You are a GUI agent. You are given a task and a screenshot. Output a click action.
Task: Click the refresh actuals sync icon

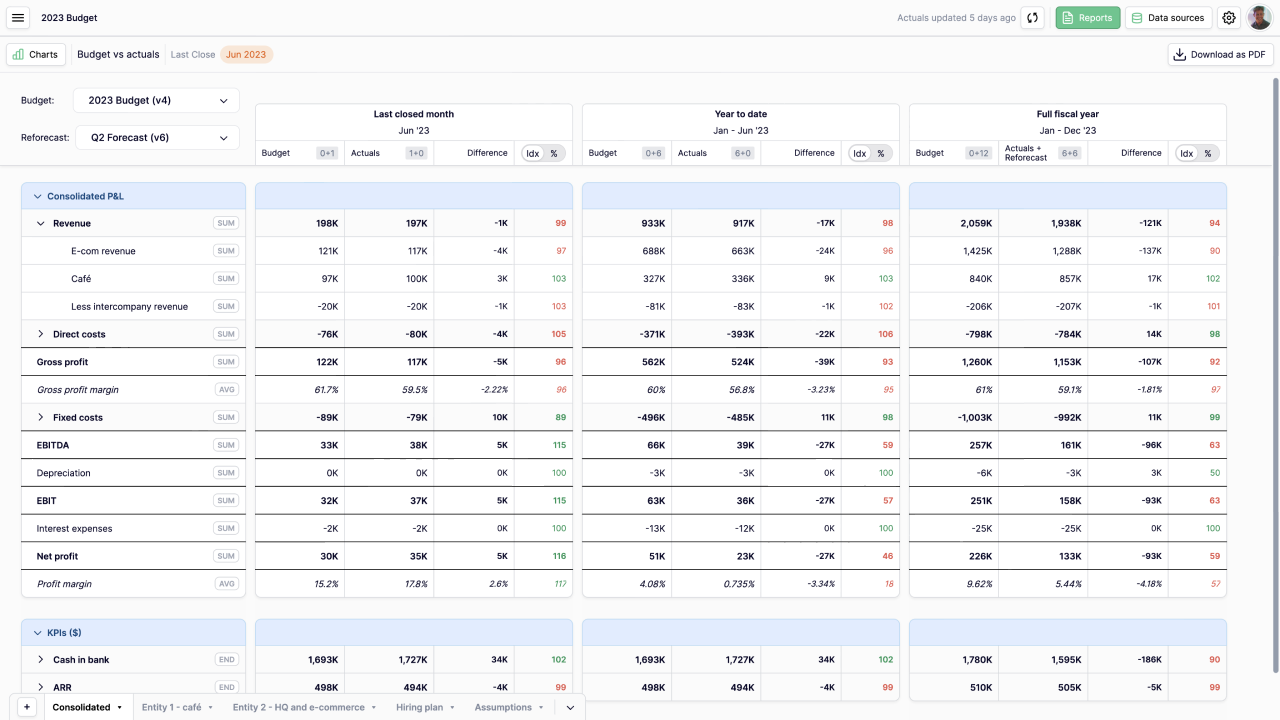(1034, 18)
